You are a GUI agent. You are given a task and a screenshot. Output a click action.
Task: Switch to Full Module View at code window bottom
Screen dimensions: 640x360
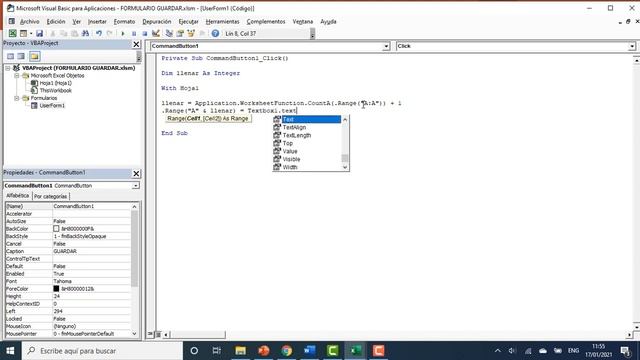[158, 334]
